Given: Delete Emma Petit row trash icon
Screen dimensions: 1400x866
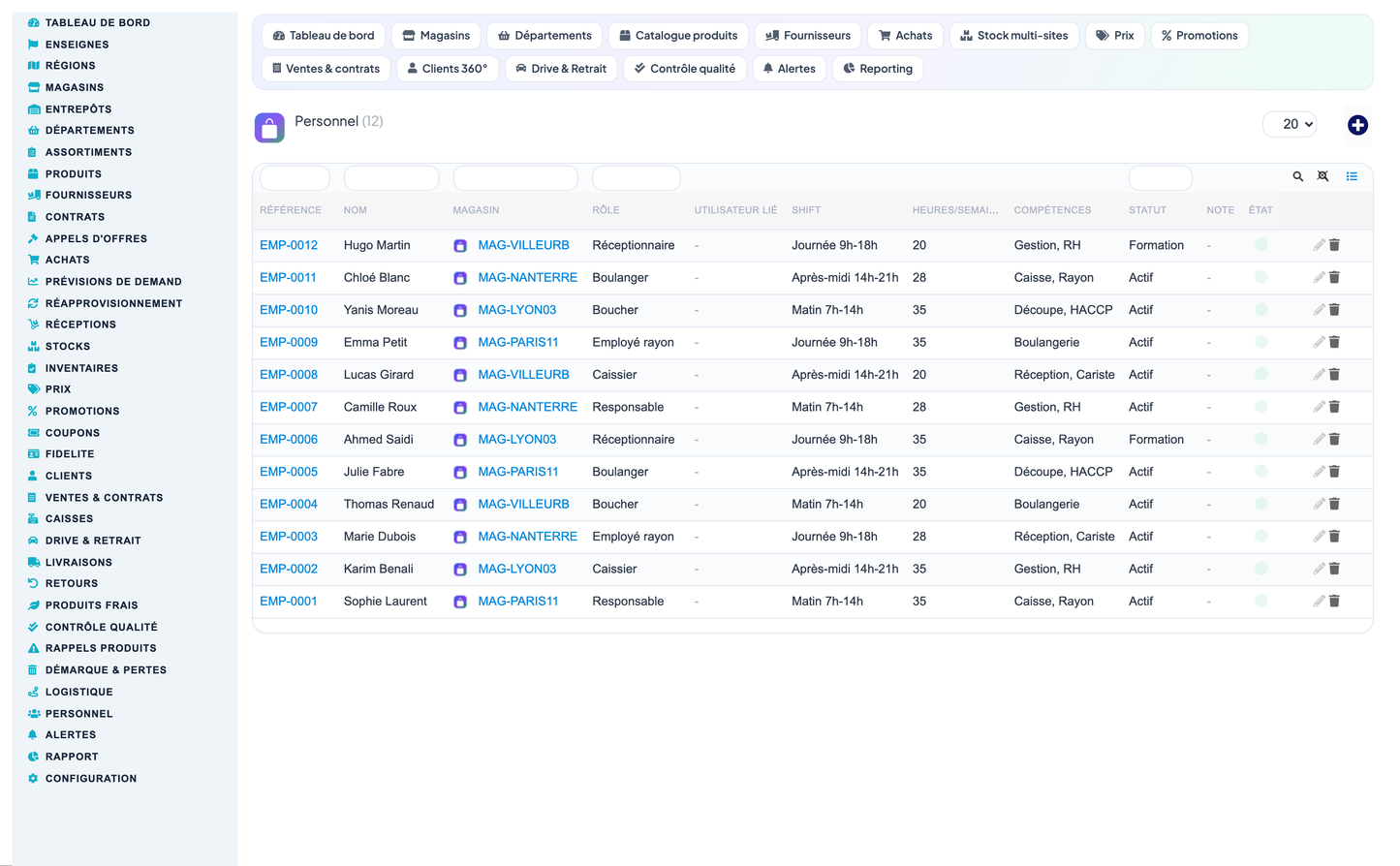Looking at the screenshot, I should coord(1334,342).
